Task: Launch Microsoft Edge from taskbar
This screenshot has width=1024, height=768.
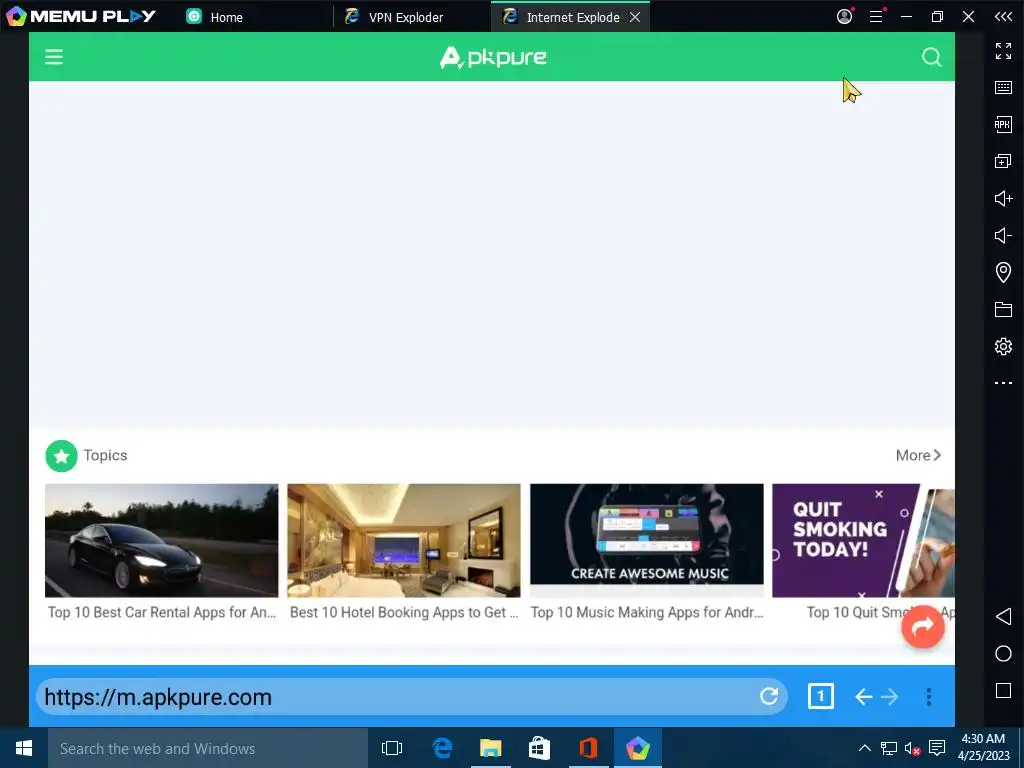Action: pyautogui.click(x=442, y=748)
